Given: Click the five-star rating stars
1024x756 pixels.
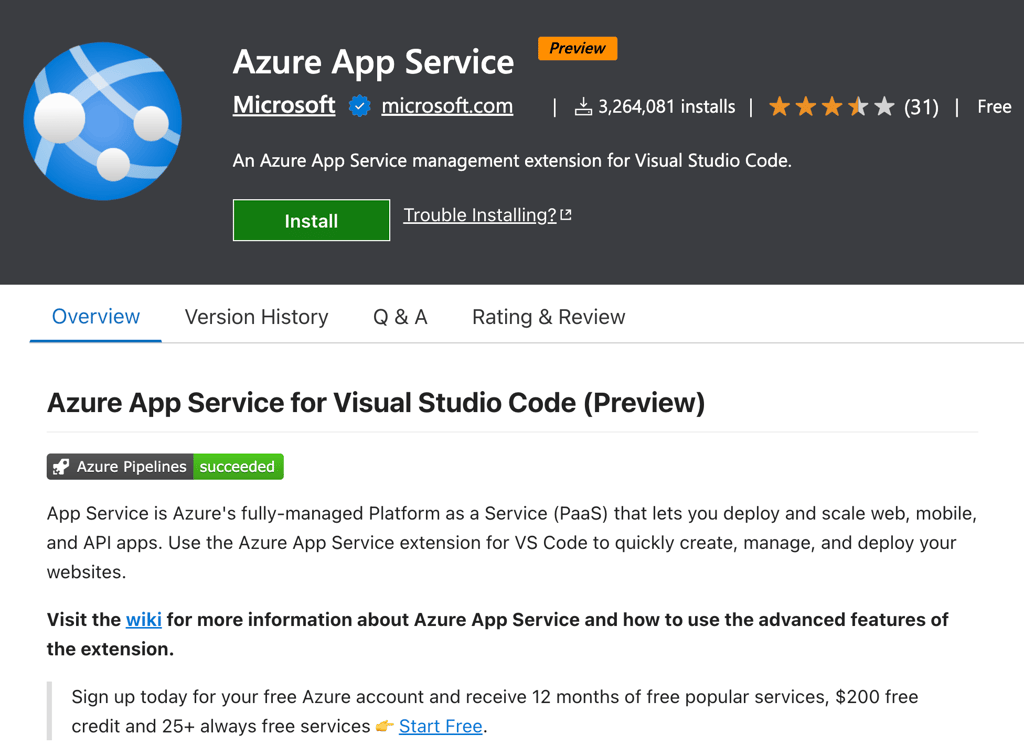Looking at the screenshot, I should click(x=831, y=106).
